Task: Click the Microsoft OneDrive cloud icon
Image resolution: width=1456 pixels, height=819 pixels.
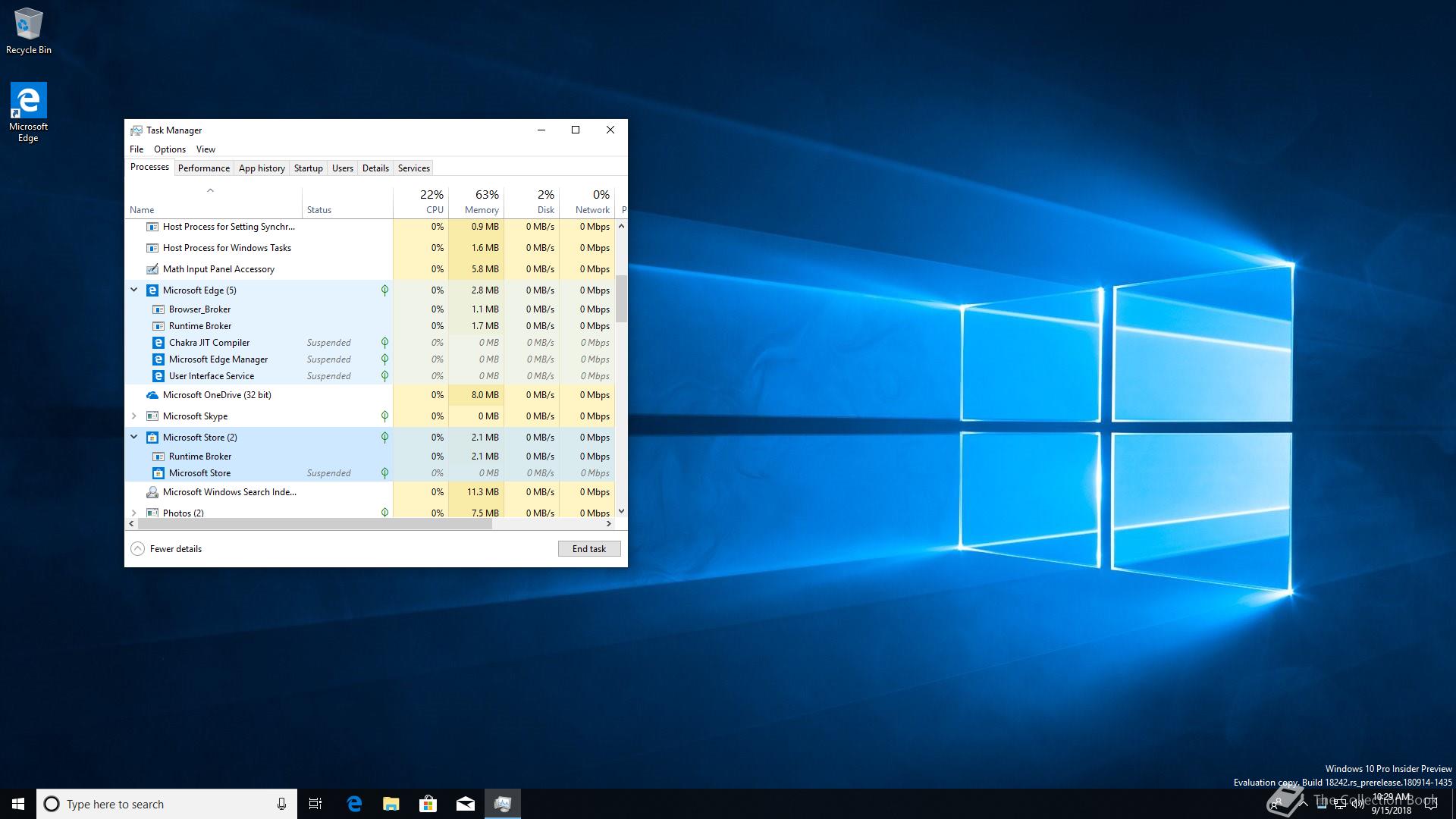Action: [152, 395]
